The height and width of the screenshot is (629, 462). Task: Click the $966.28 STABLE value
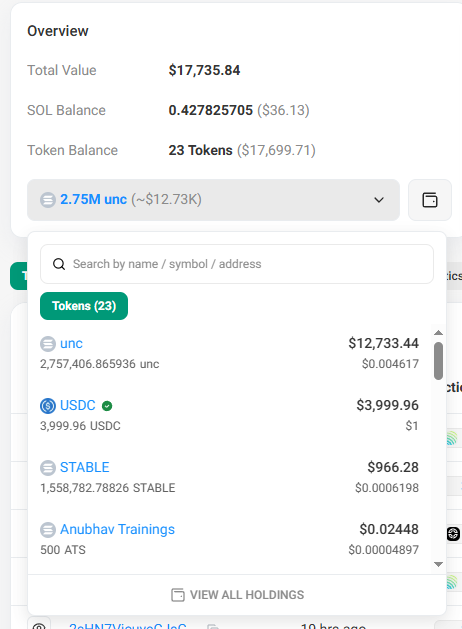click(393, 467)
